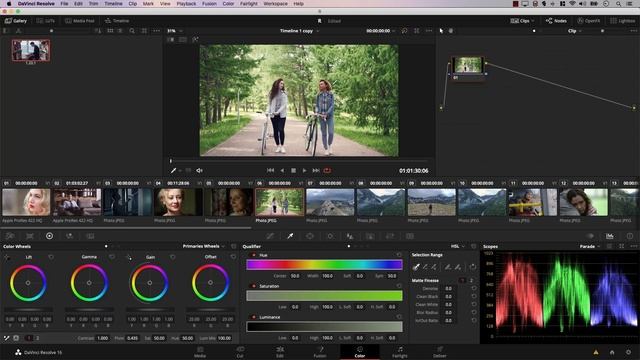Expand the Scopes panel to full view
640x360 pixels.
coord(621,247)
